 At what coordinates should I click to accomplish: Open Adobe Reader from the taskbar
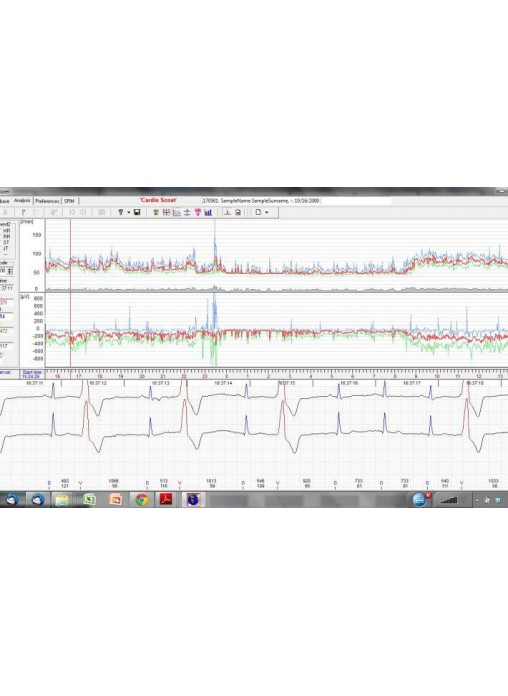[x=166, y=500]
